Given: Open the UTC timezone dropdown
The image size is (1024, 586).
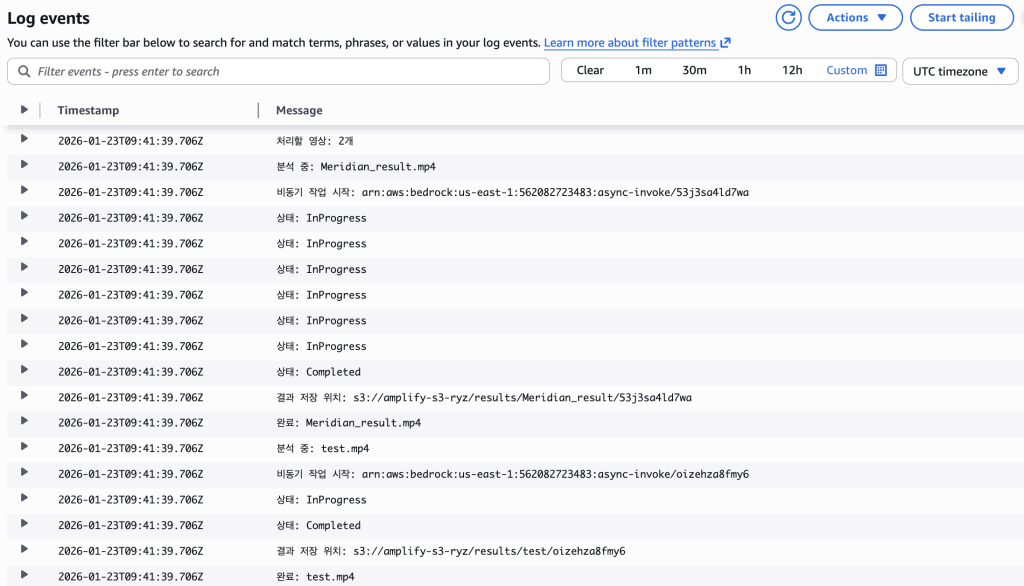Looking at the screenshot, I should (959, 71).
